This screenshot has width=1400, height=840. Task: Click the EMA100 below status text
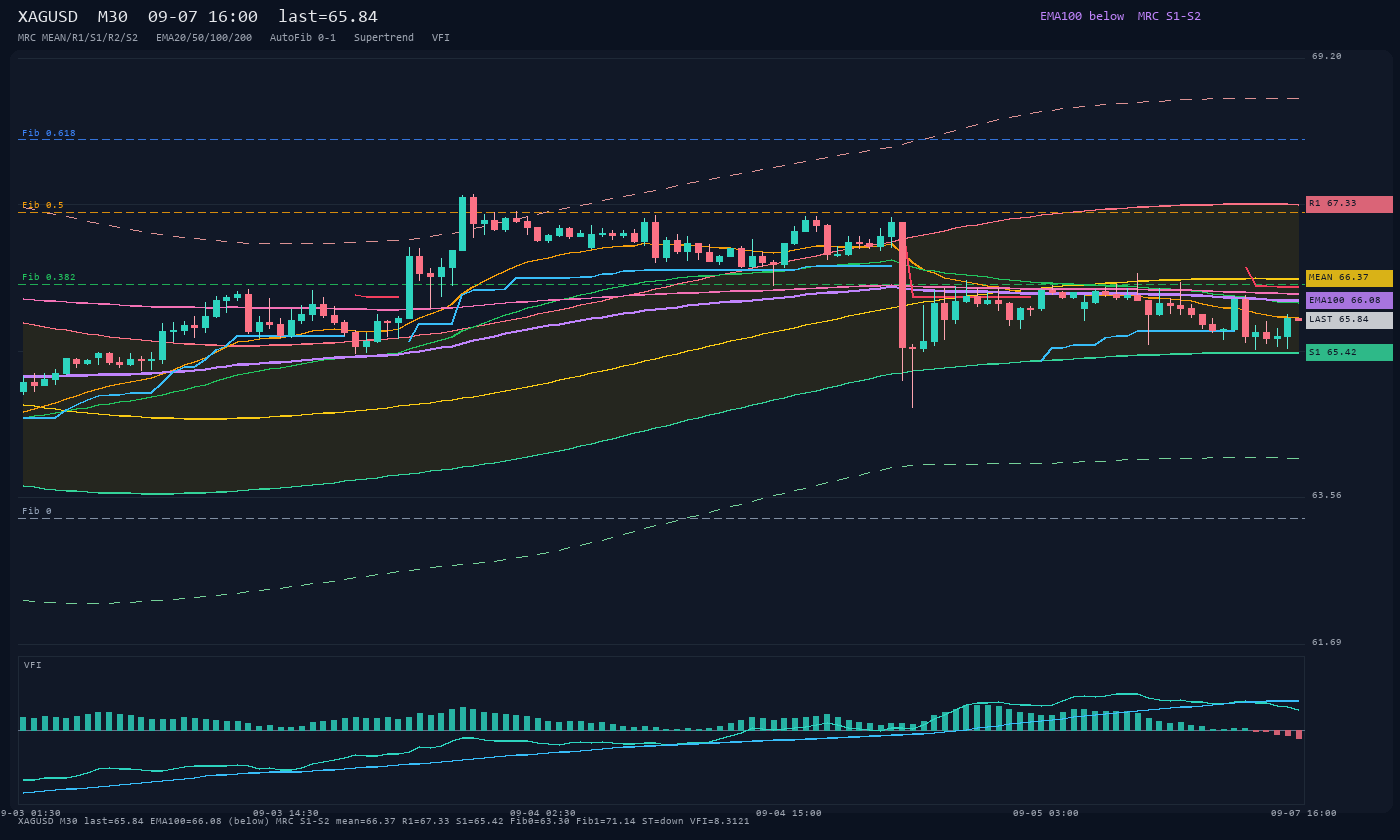(x=1082, y=16)
